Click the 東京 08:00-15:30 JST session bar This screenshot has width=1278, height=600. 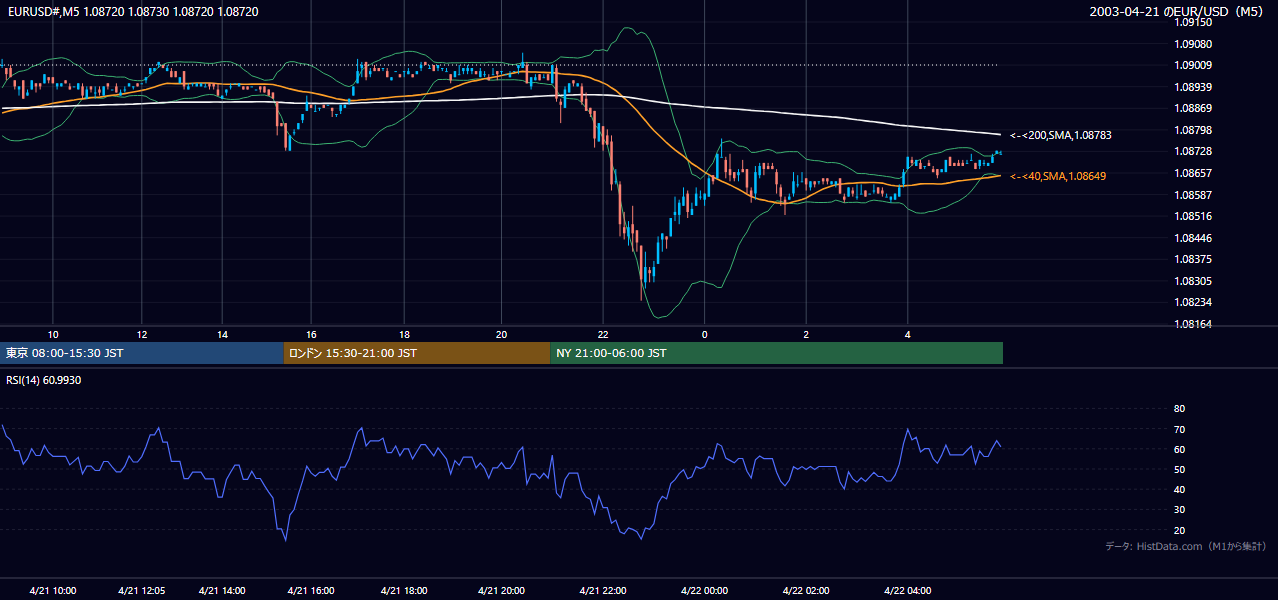(142, 353)
